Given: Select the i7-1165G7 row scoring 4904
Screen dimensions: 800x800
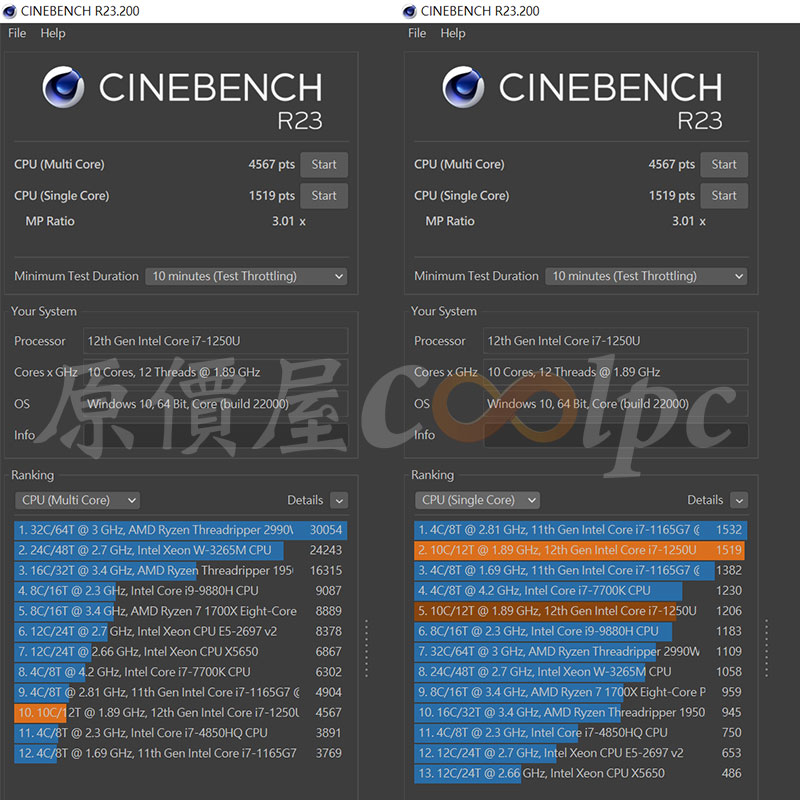Looking at the screenshot, I should pyautogui.click(x=181, y=692).
